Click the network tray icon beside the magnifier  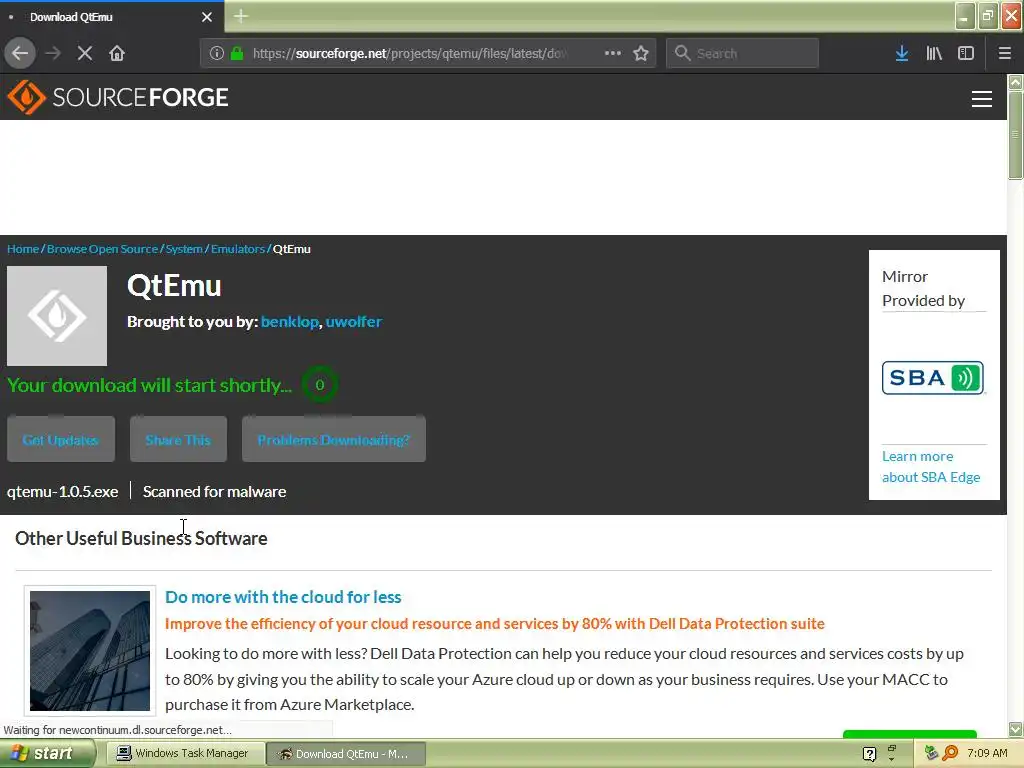(x=931, y=754)
